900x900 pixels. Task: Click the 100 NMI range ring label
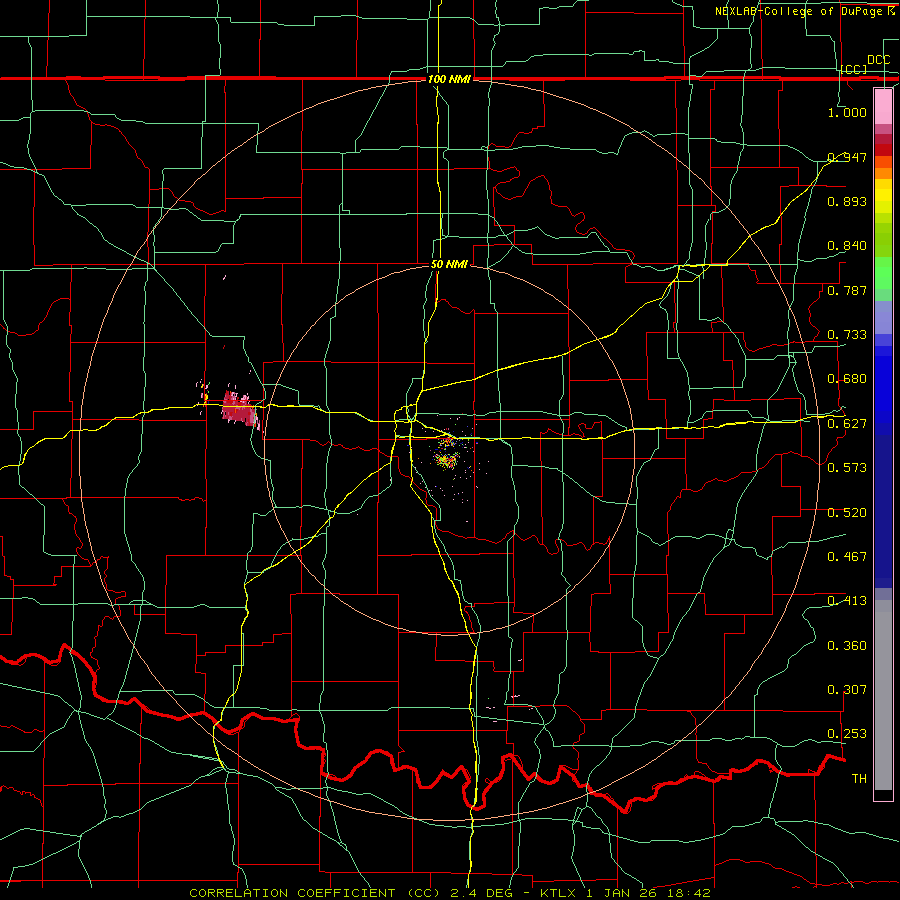tap(449, 79)
